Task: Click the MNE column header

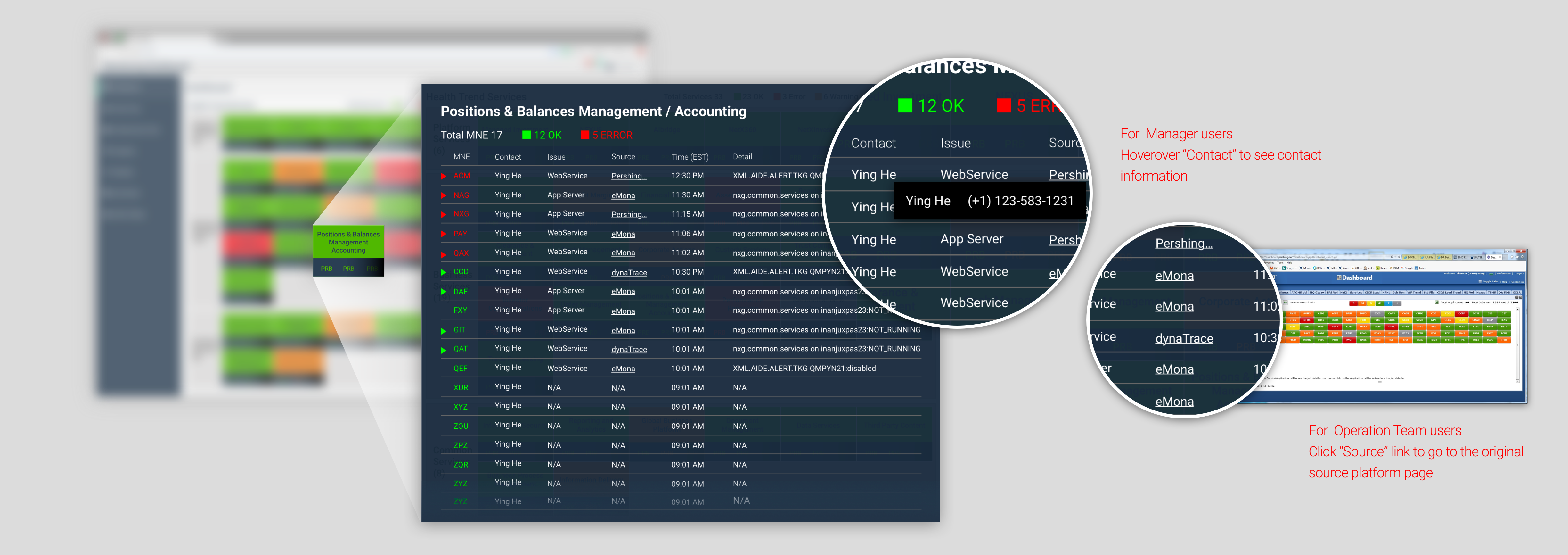Action: 461,157
